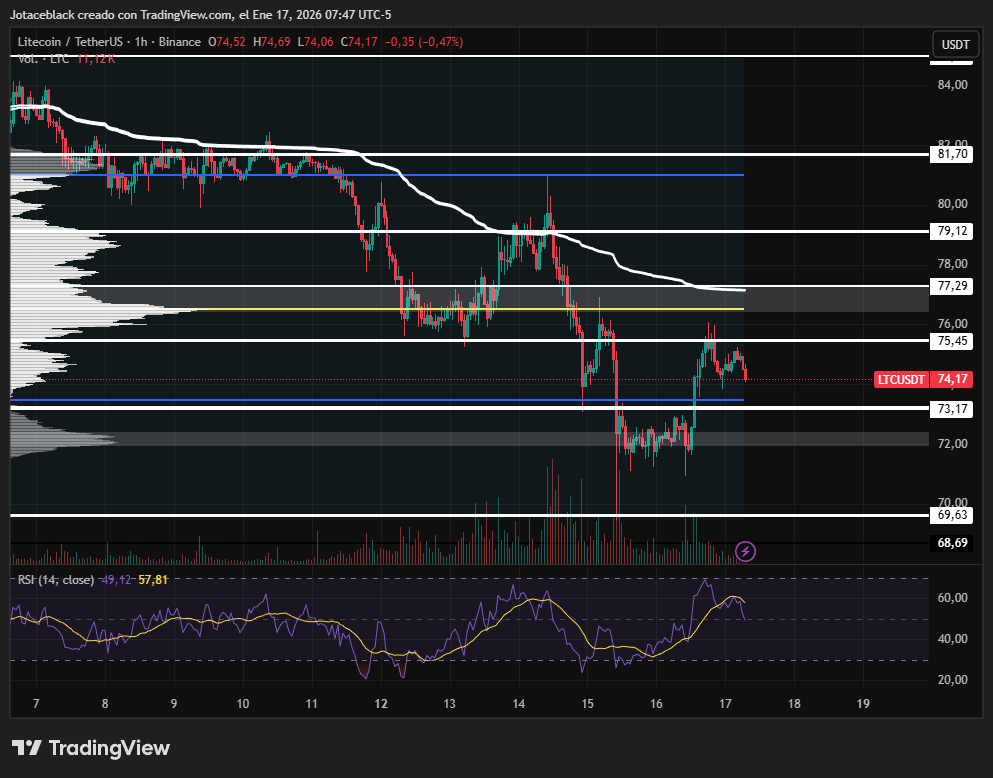Click the low value L74,06
Image resolution: width=993 pixels, height=778 pixels.
coord(315,42)
